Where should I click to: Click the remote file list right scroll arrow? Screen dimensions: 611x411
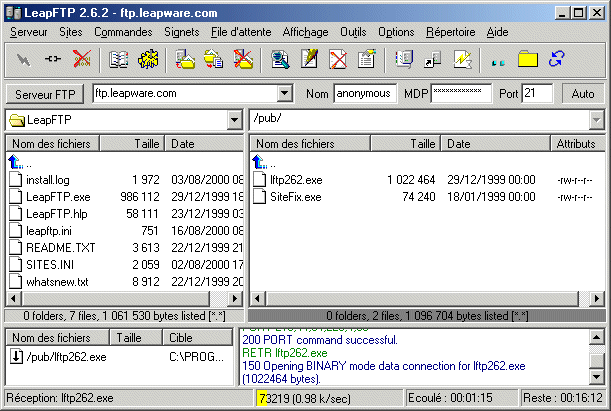click(597, 299)
